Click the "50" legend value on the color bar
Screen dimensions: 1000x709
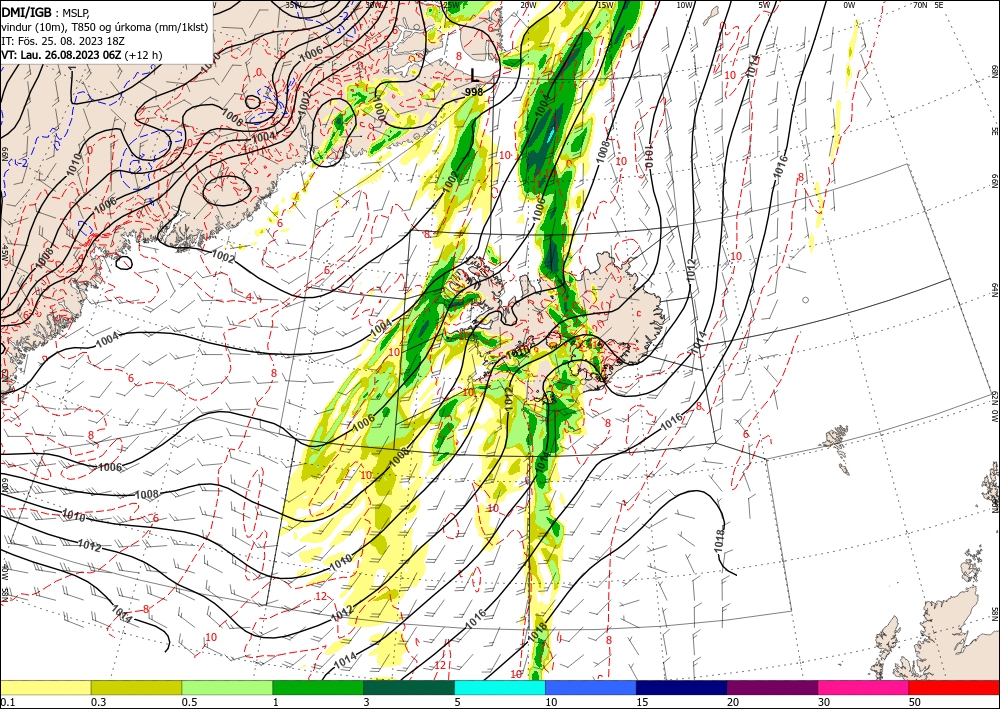click(x=915, y=702)
